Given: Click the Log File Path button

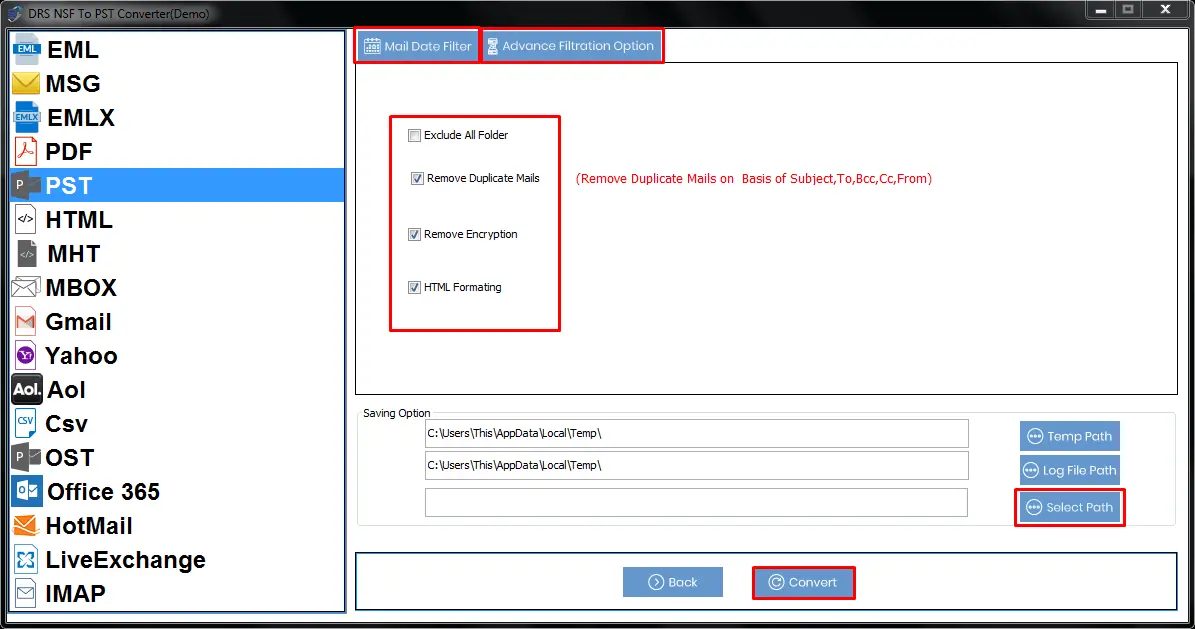Looking at the screenshot, I should coord(1070,470).
